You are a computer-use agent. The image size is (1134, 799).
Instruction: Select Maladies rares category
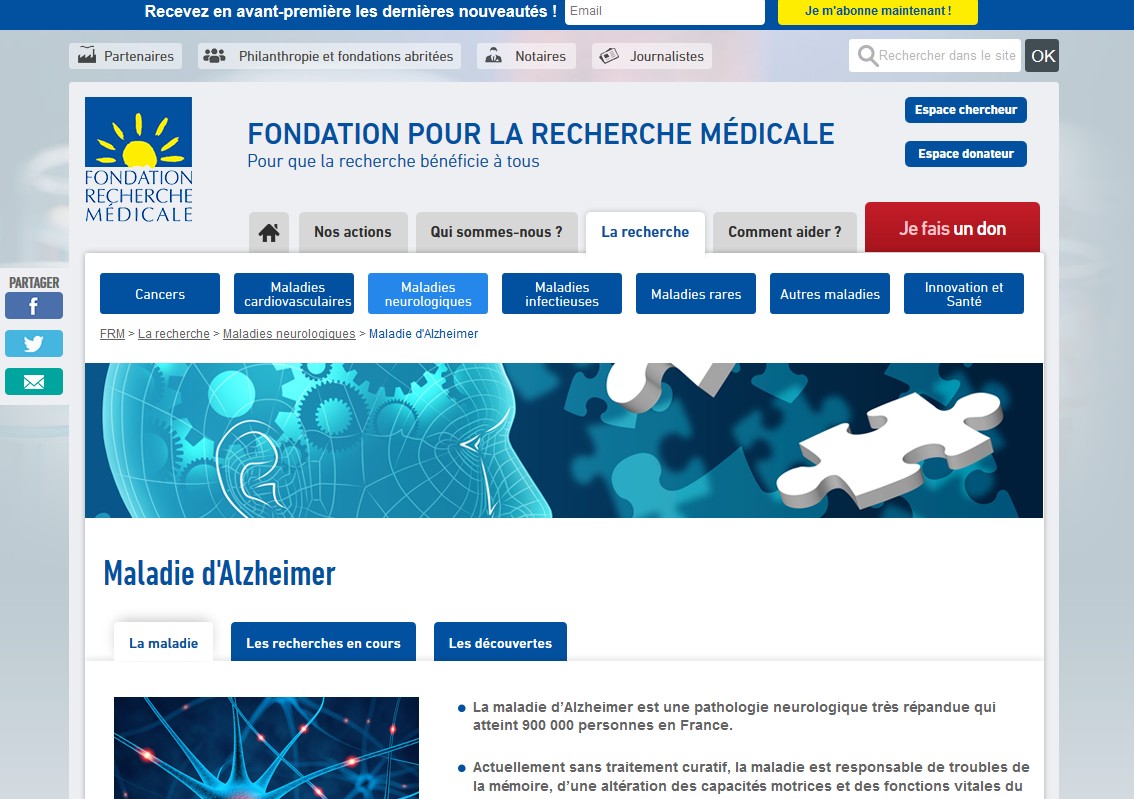click(696, 294)
